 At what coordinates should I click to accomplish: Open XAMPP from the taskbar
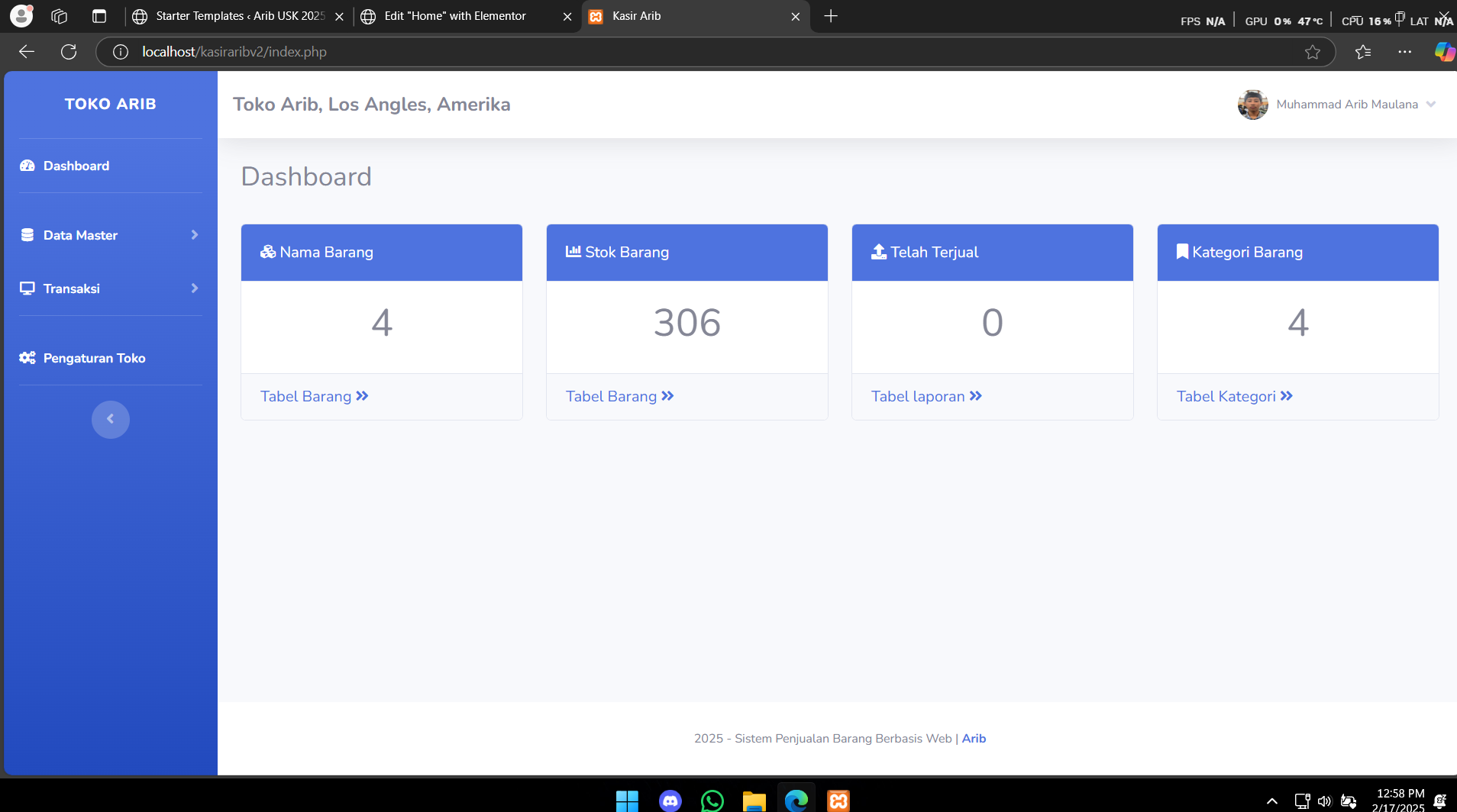click(x=838, y=801)
